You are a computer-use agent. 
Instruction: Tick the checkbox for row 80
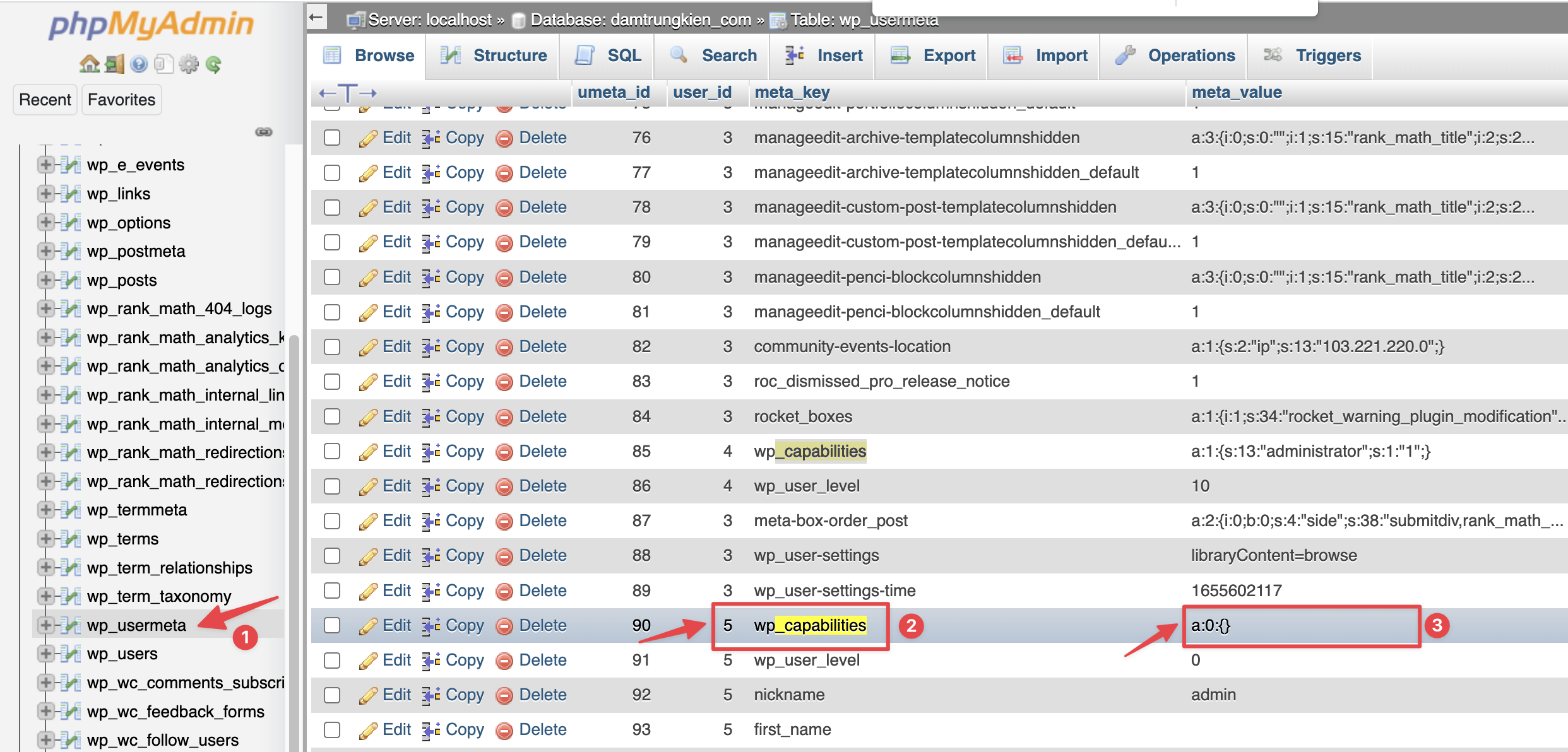332,277
